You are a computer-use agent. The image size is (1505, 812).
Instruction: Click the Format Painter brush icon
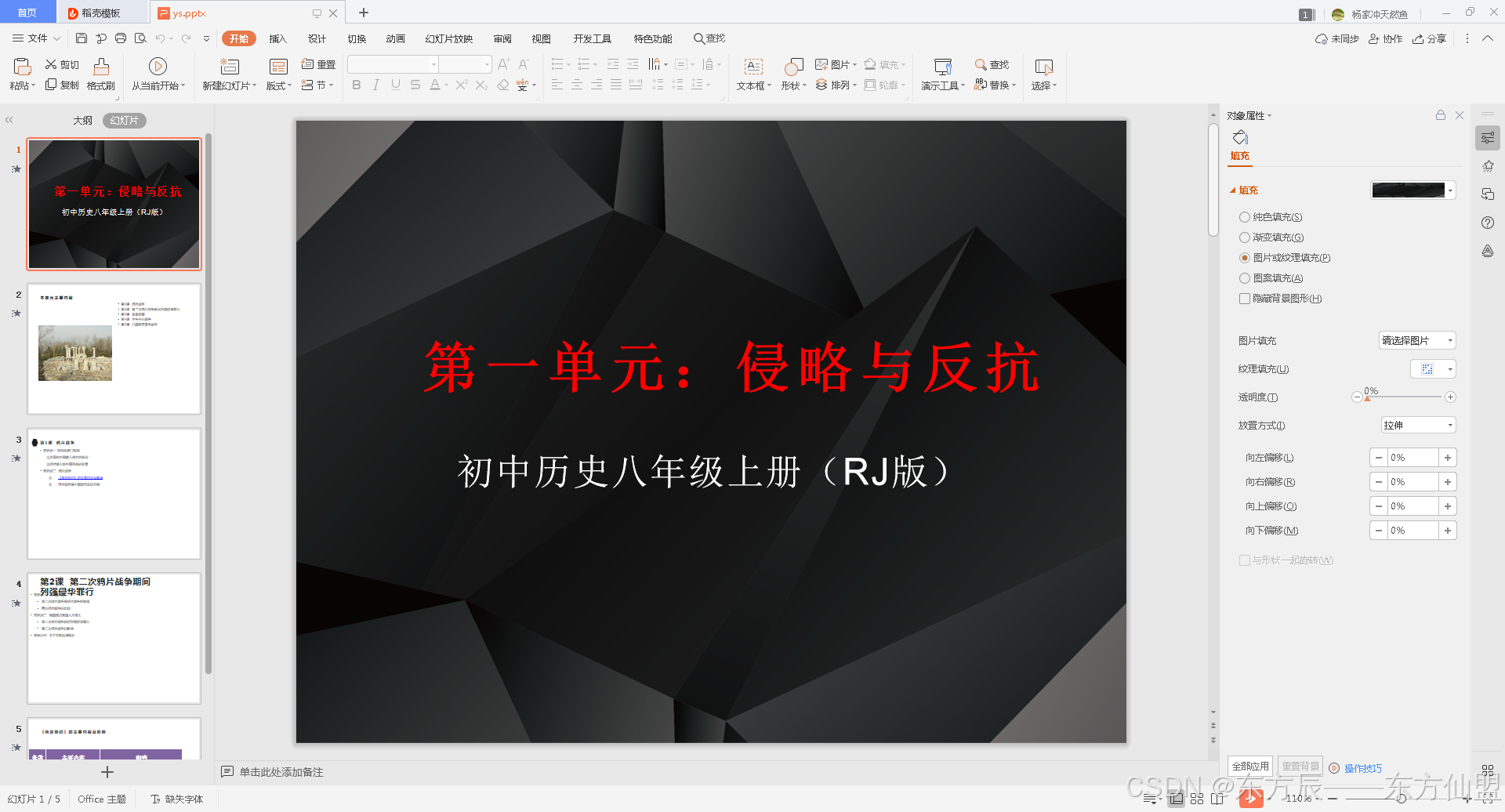point(101,67)
